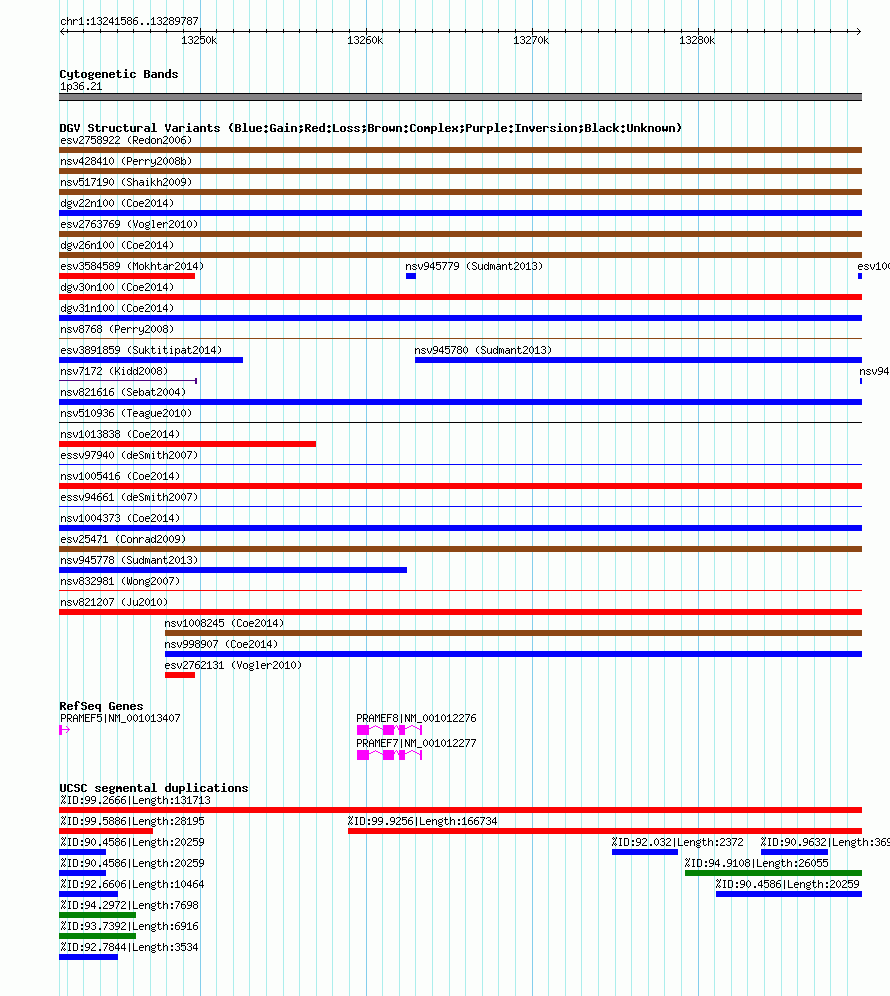Click duplication %ID:92.7844|Length:3534
The height and width of the screenshot is (996, 890).
click(129, 947)
